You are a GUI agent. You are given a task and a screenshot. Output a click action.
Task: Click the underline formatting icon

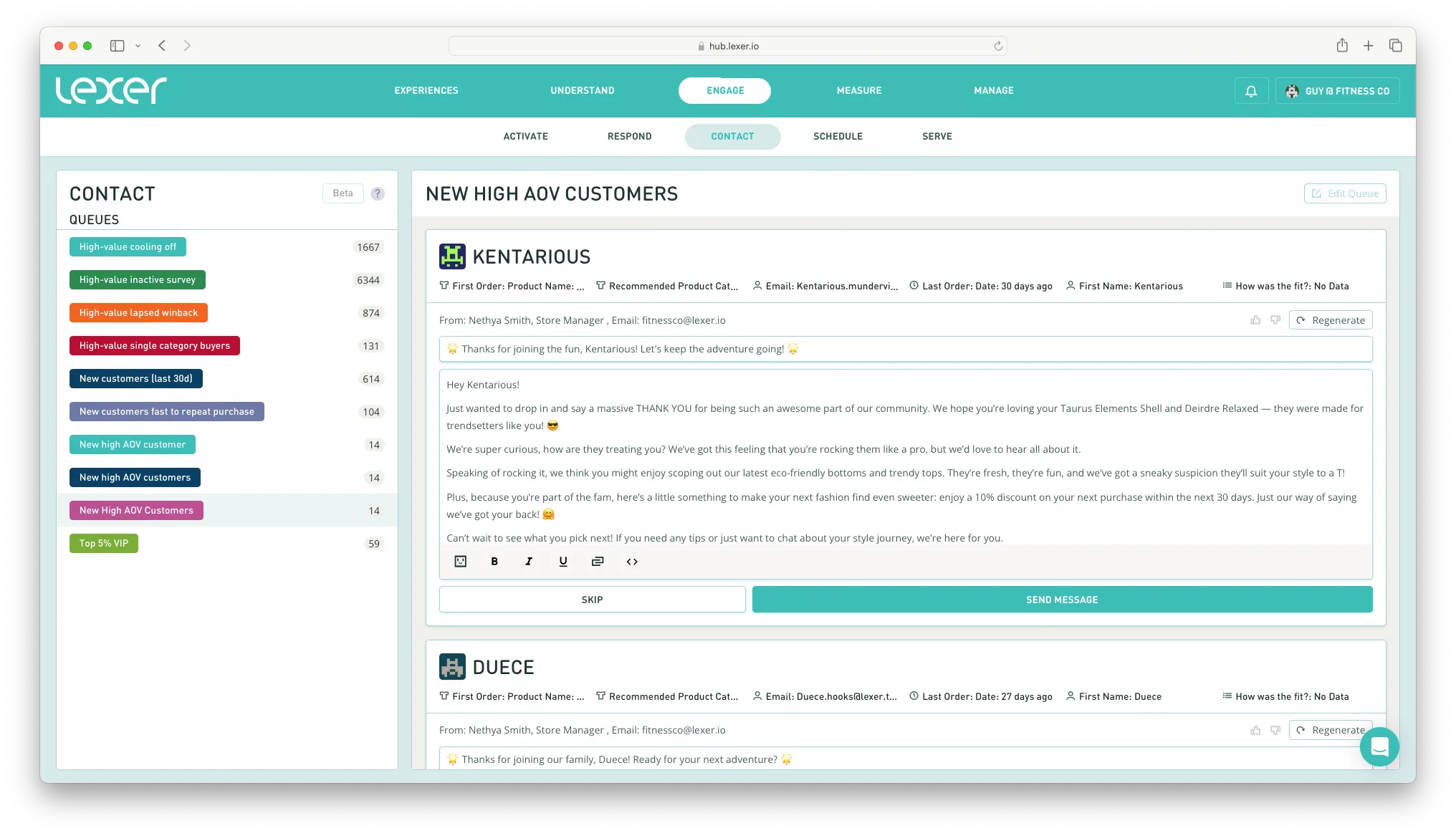[563, 562]
